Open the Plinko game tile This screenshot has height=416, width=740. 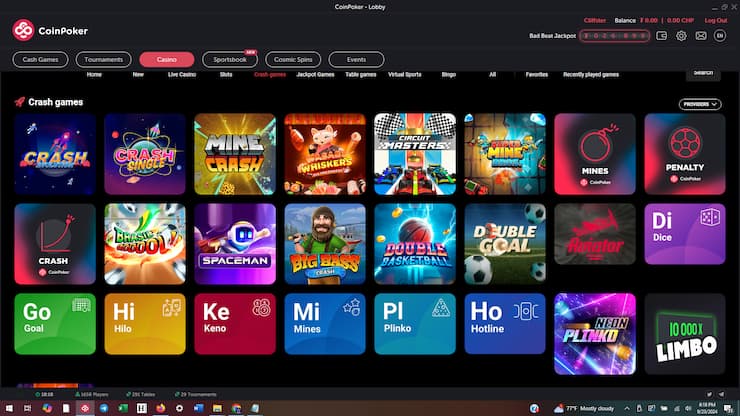click(415, 324)
